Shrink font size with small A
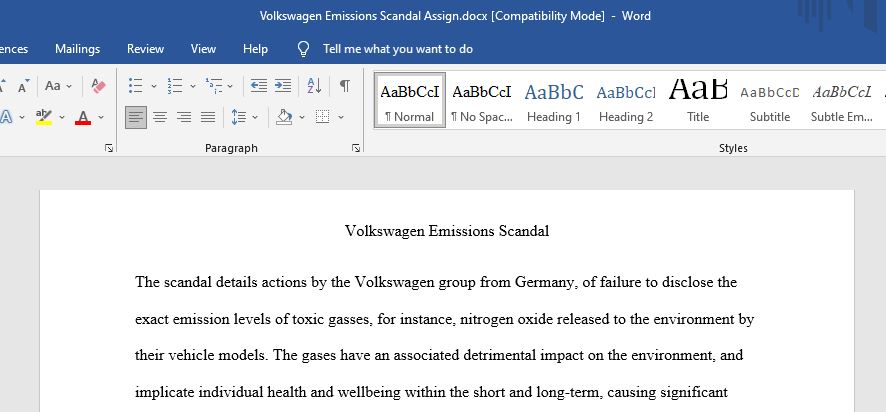The image size is (886, 412). (23, 86)
